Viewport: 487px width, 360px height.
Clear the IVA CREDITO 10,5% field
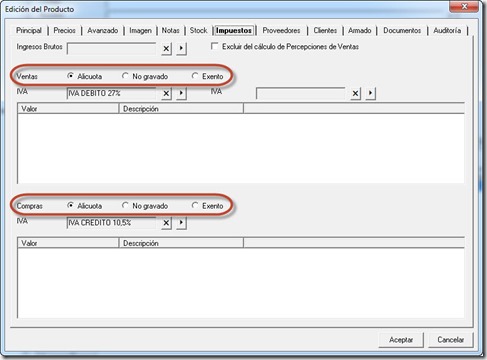(x=166, y=223)
